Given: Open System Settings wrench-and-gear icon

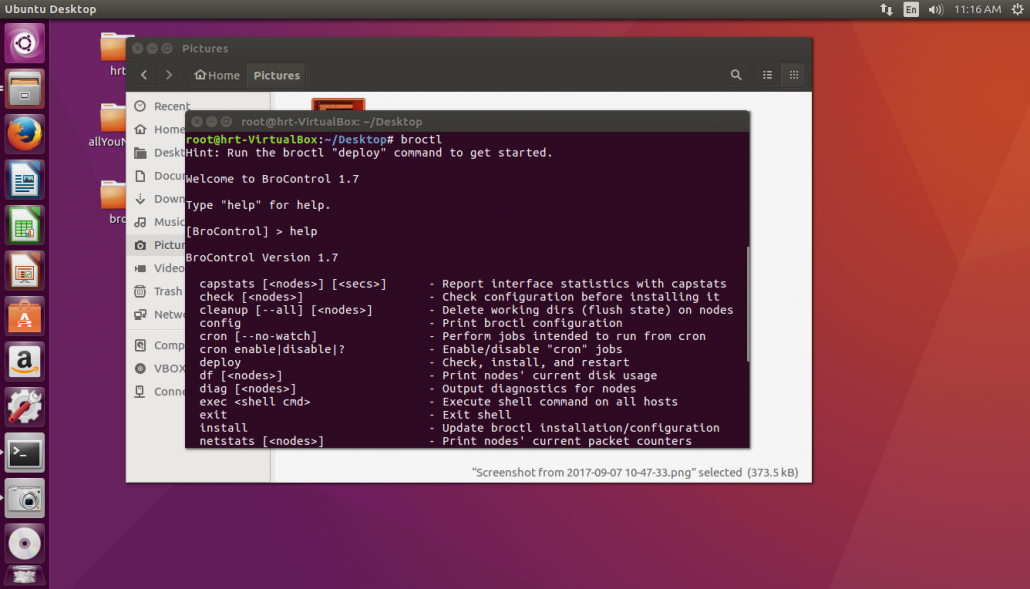Looking at the screenshot, I should coord(25,407).
